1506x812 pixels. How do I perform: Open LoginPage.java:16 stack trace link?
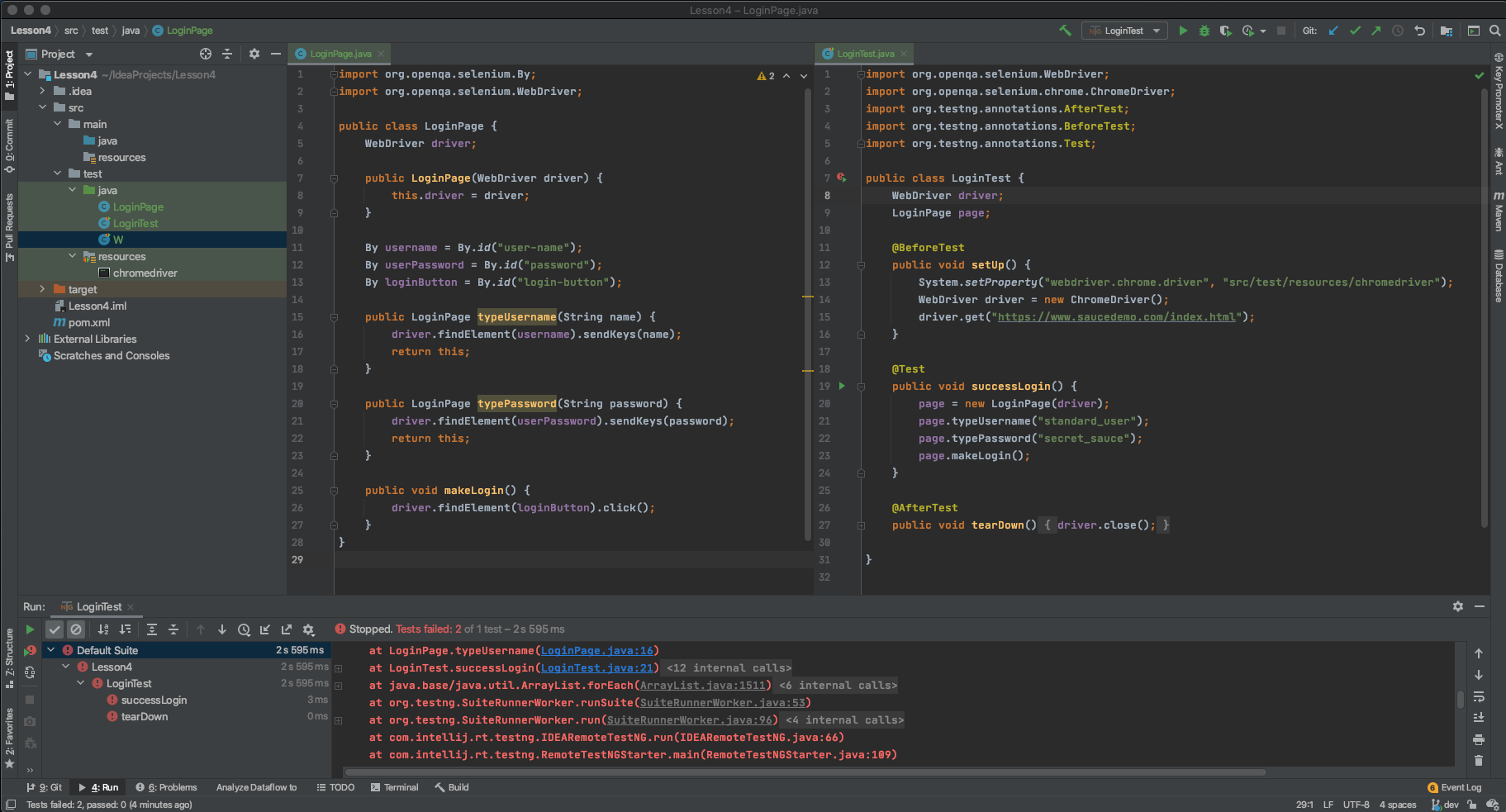(x=597, y=651)
